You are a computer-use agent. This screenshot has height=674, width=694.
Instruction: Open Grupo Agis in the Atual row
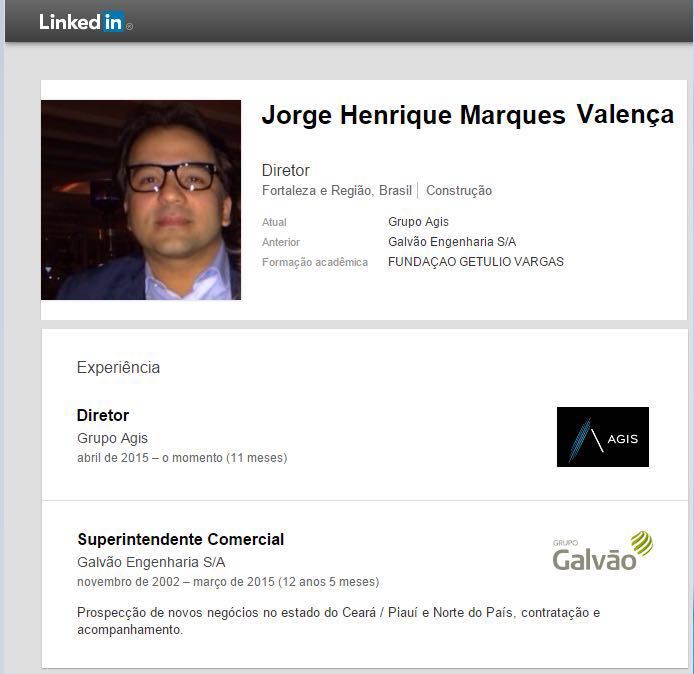coord(418,222)
